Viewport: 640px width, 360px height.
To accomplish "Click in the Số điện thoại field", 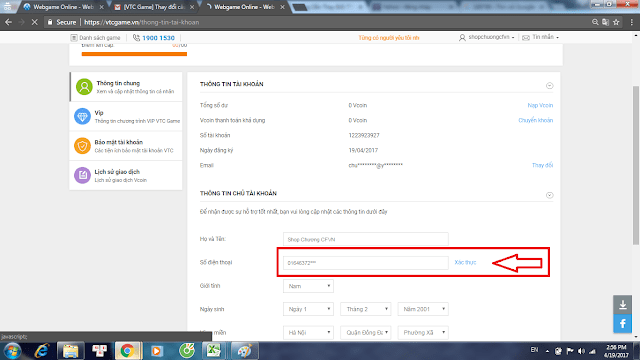I will tap(366, 263).
